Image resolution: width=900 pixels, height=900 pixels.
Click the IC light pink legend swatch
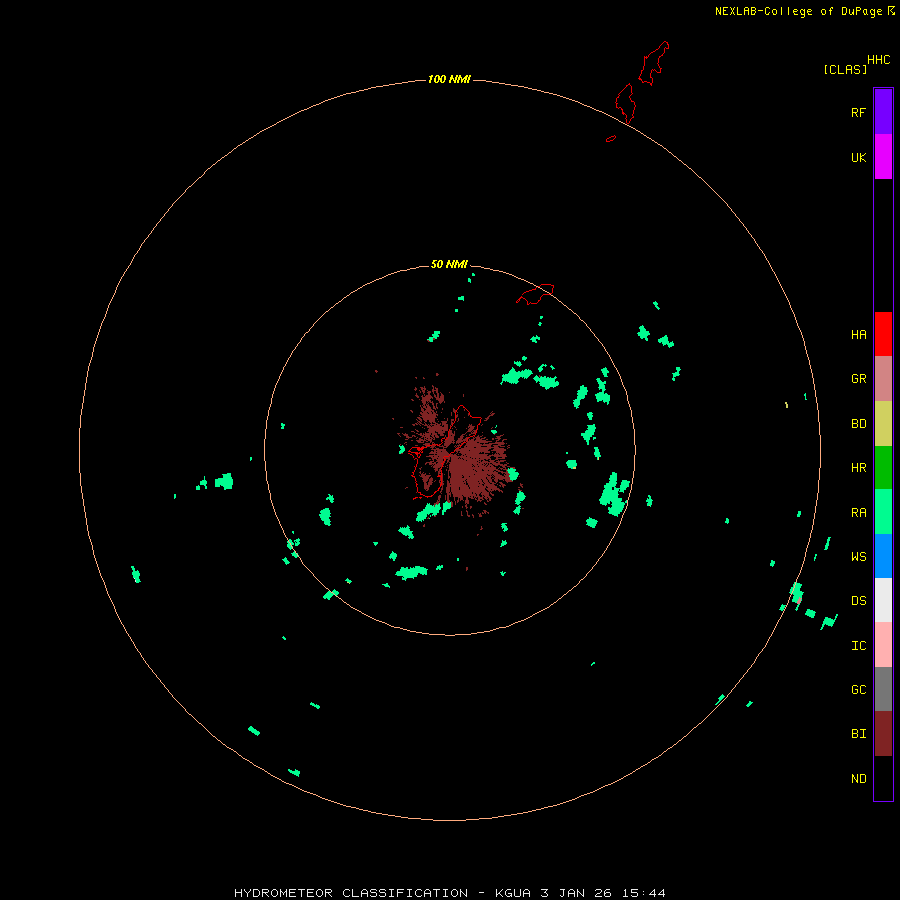click(x=883, y=645)
